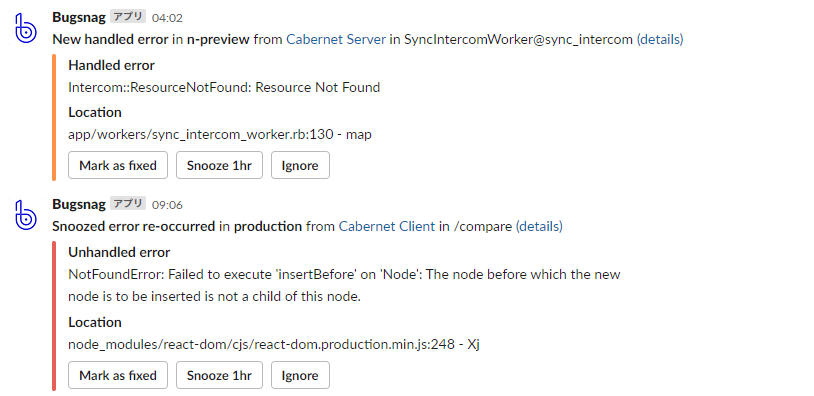814x396 pixels.
Task: Open the Bugsnag sender name on the second message
Action: tap(79, 204)
